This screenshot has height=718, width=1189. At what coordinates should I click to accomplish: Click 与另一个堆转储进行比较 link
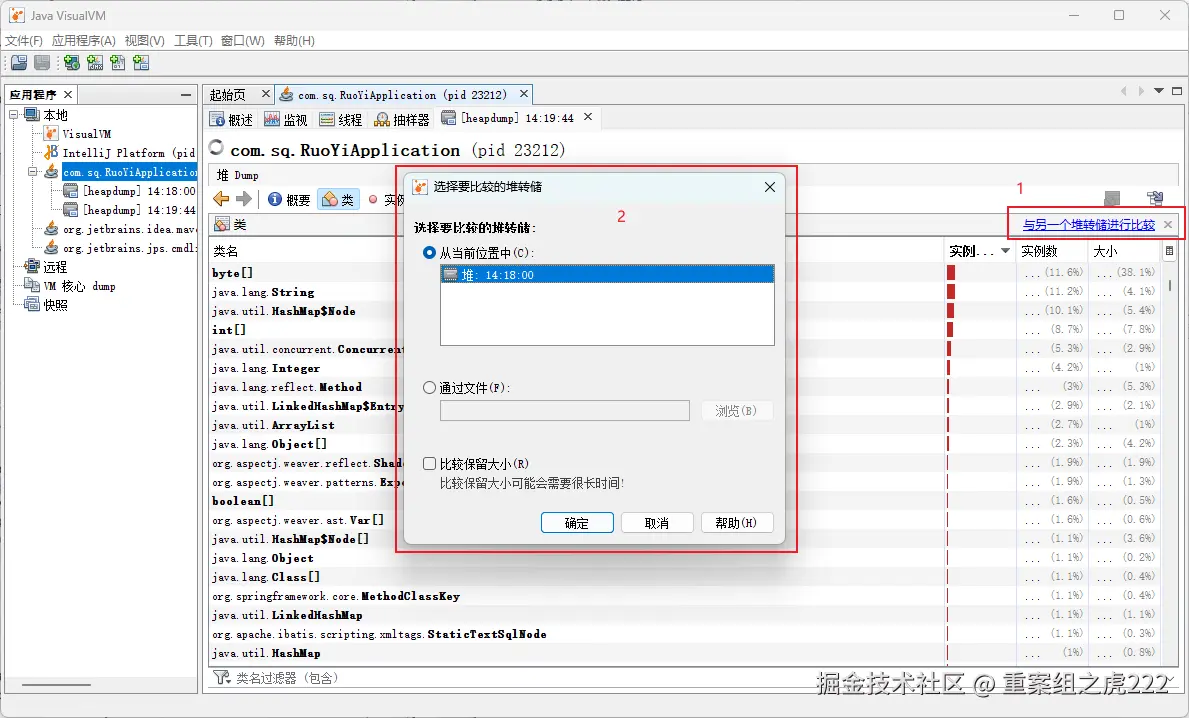click(x=1088, y=224)
